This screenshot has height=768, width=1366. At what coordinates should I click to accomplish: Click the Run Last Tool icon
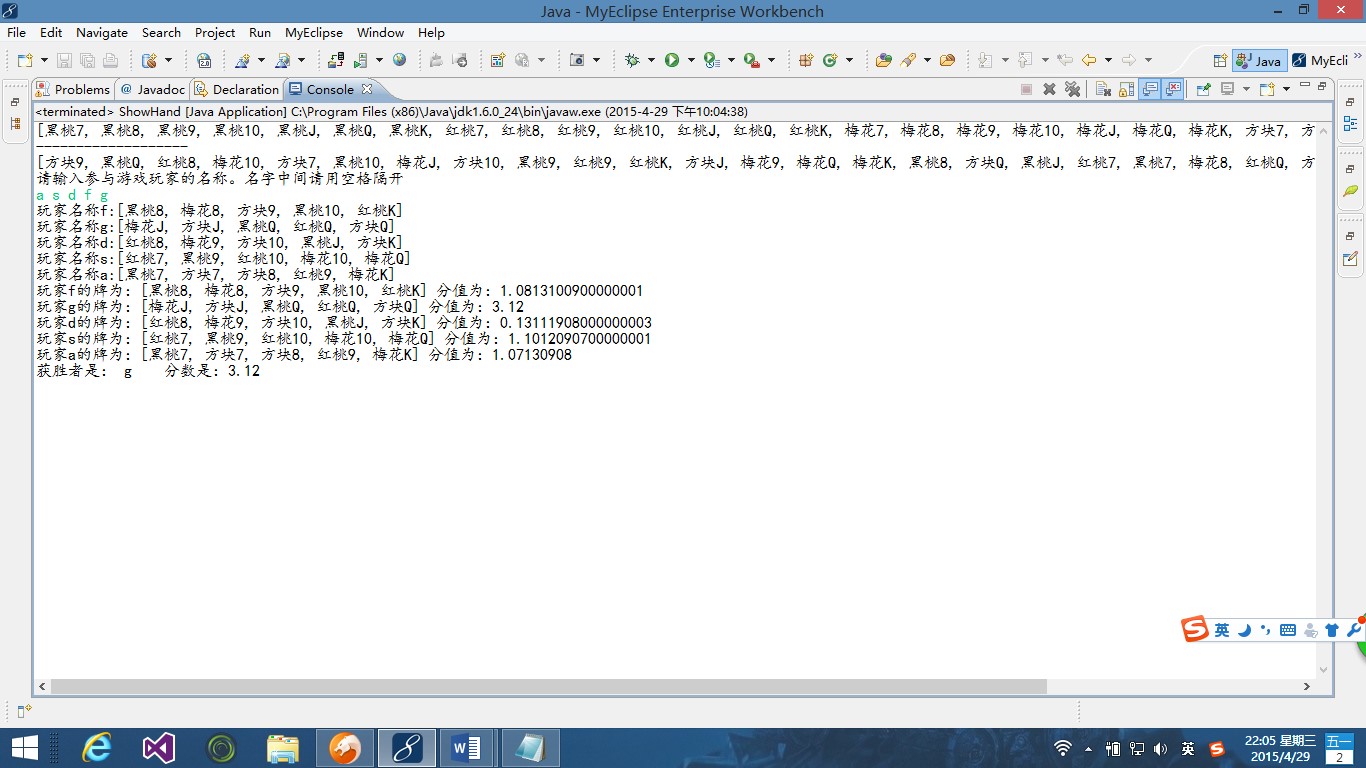(751, 60)
